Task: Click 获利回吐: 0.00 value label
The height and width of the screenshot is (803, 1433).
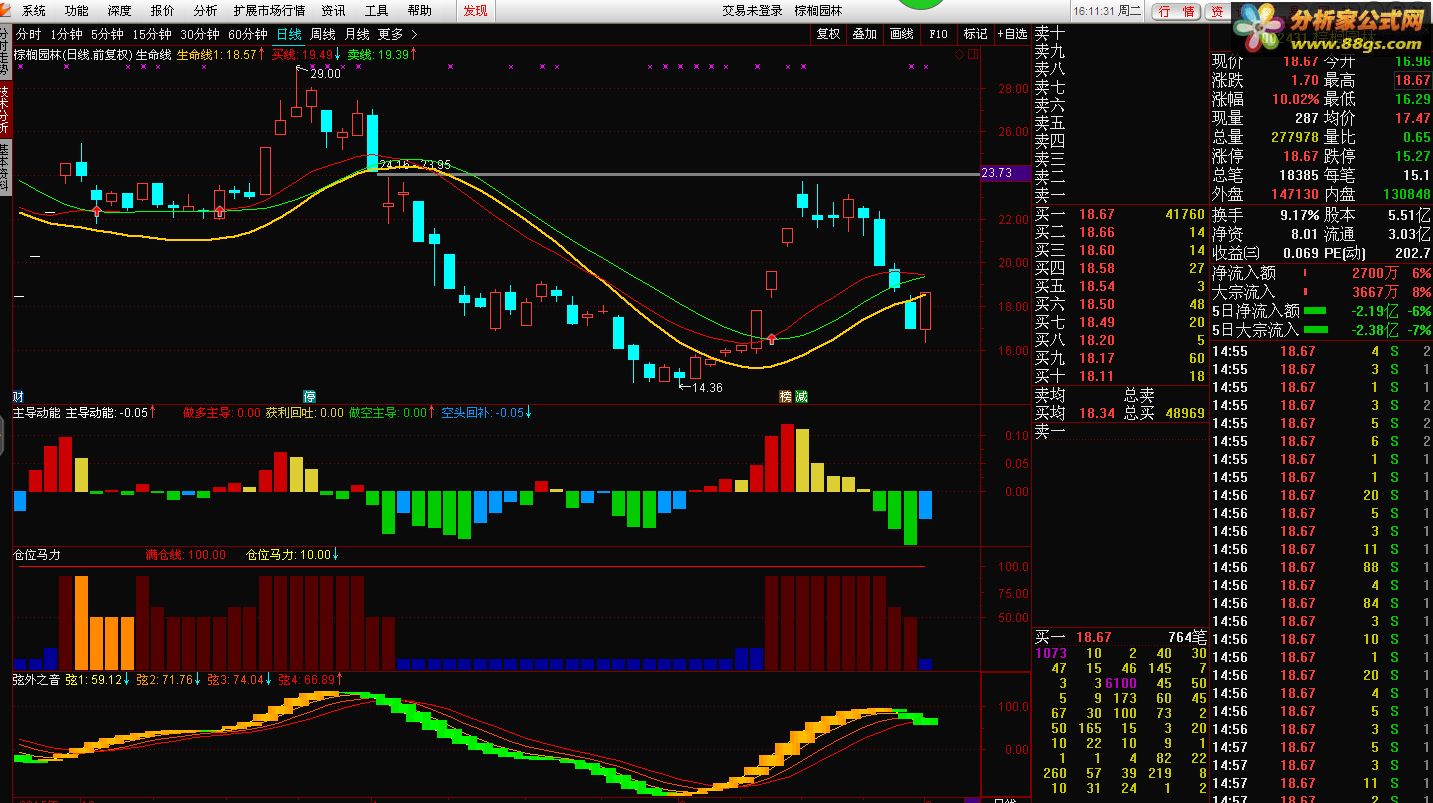Action: click(x=304, y=412)
